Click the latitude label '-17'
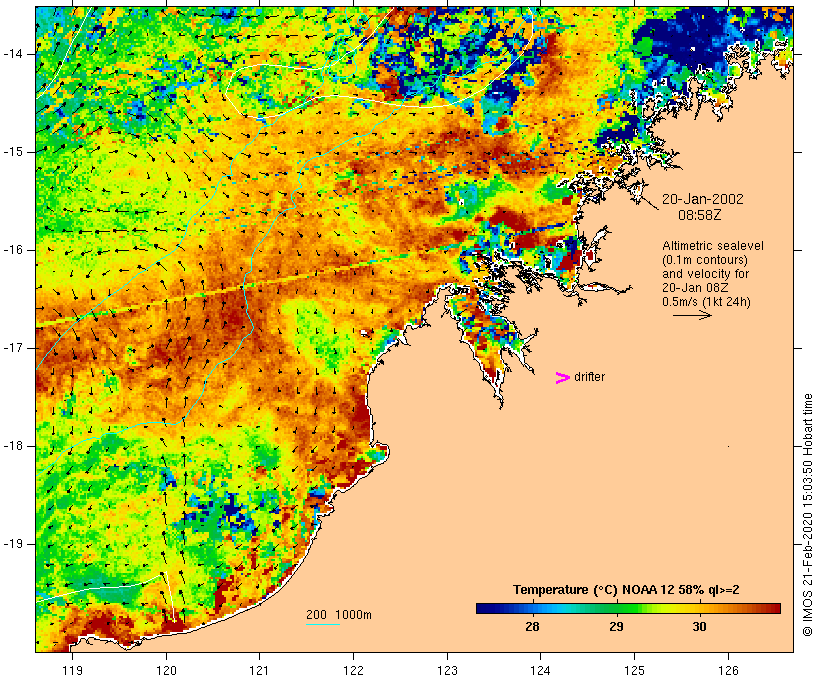The image size is (820, 680). tap(13, 348)
